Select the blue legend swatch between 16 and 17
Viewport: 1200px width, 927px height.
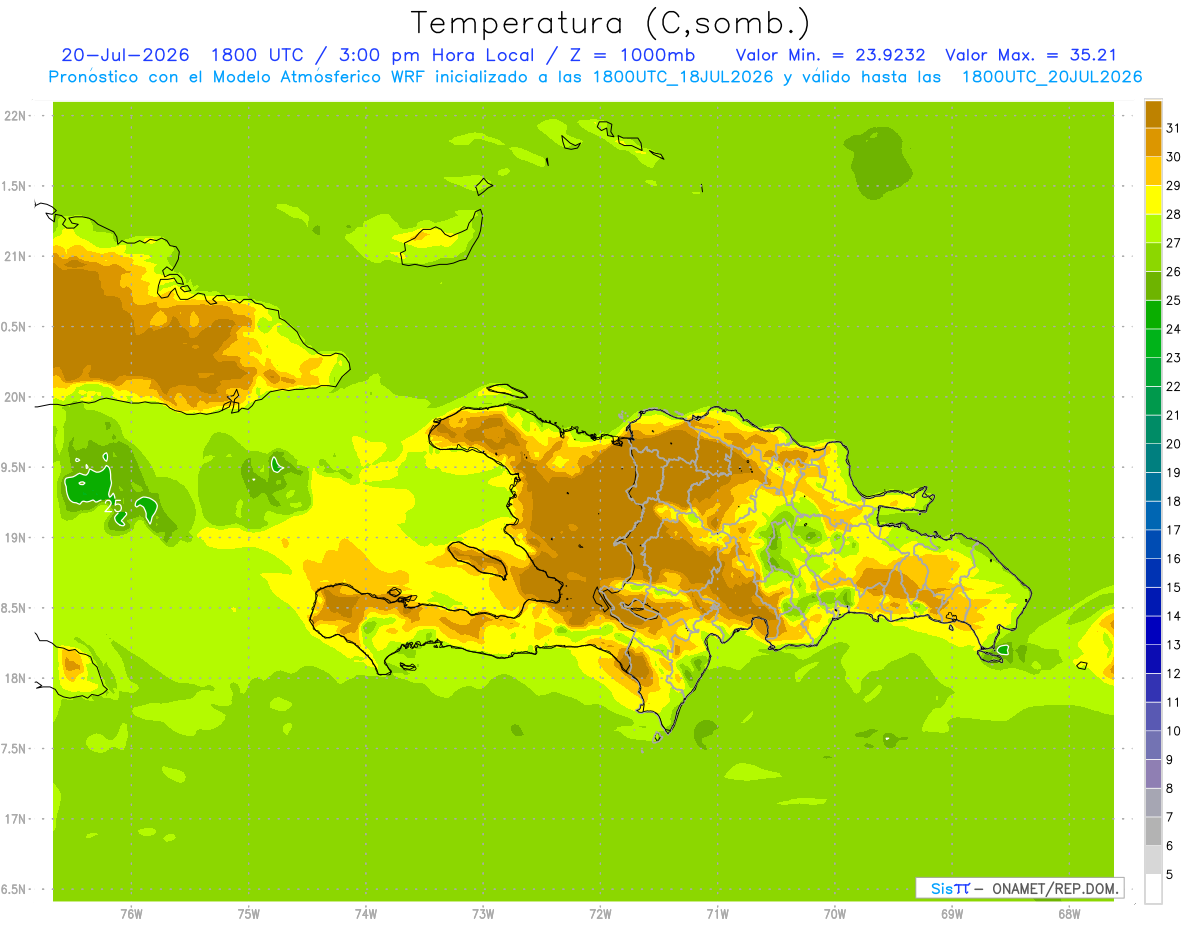pos(1153,544)
